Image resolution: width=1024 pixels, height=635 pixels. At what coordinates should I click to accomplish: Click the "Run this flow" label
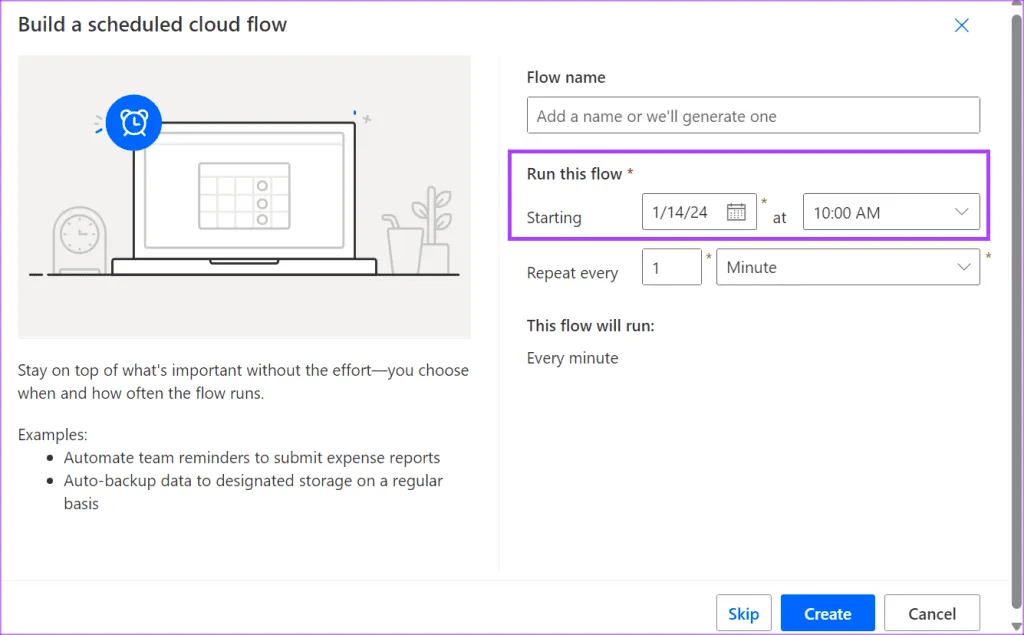[574, 174]
